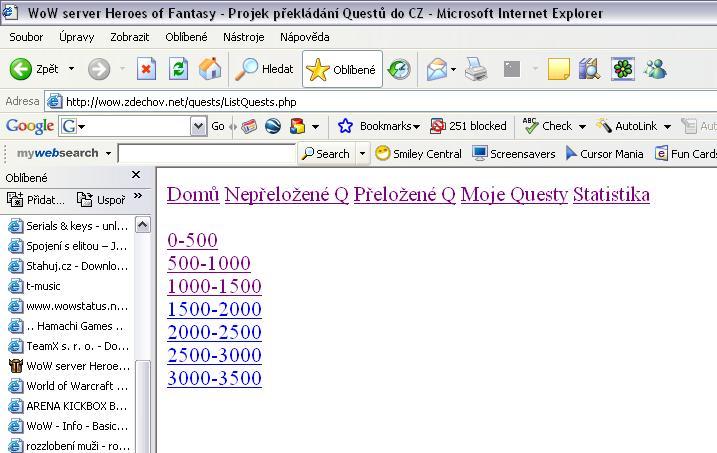This screenshot has height=453, width=717.
Task: Expand the Check dropdown arrow
Action: (x=582, y=126)
